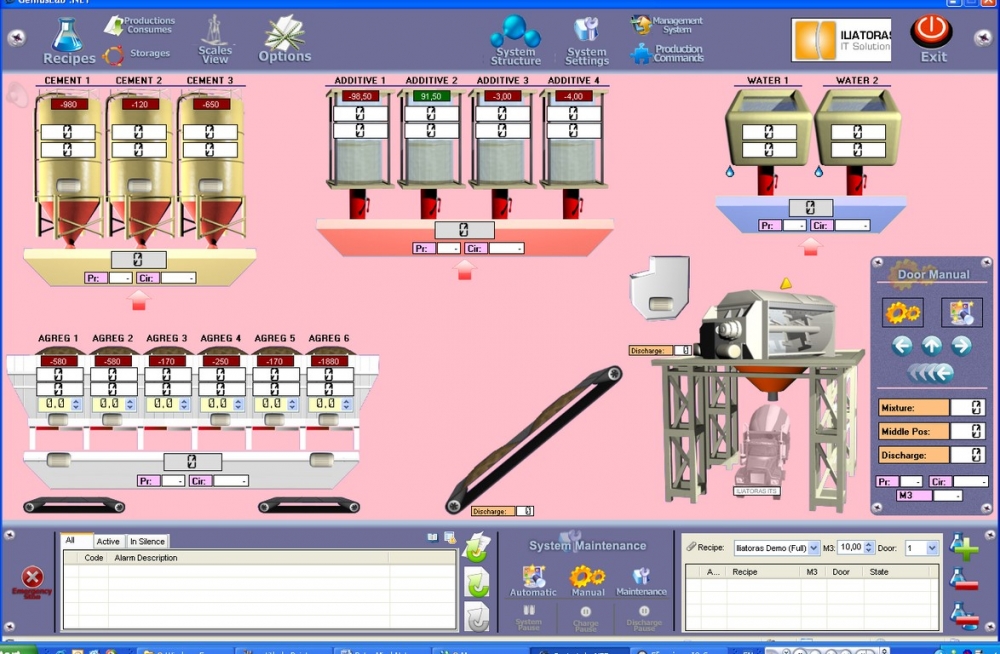This screenshot has width=1000, height=654.
Task: Switch to Automatic mode
Action: click(x=533, y=581)
